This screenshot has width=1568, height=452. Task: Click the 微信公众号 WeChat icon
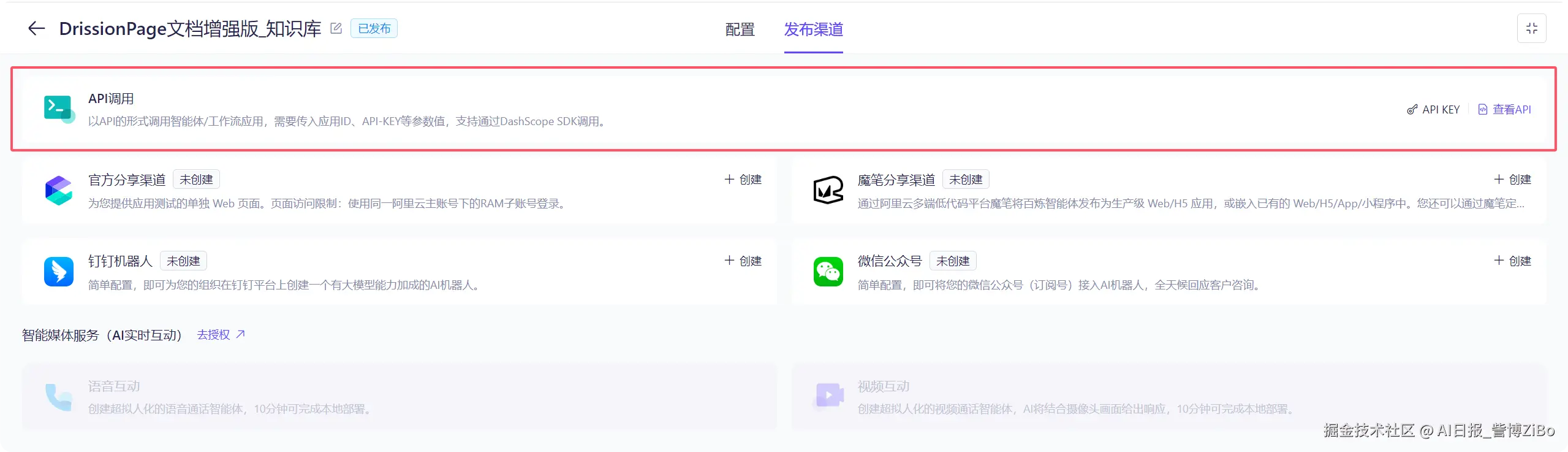[828, 272]
